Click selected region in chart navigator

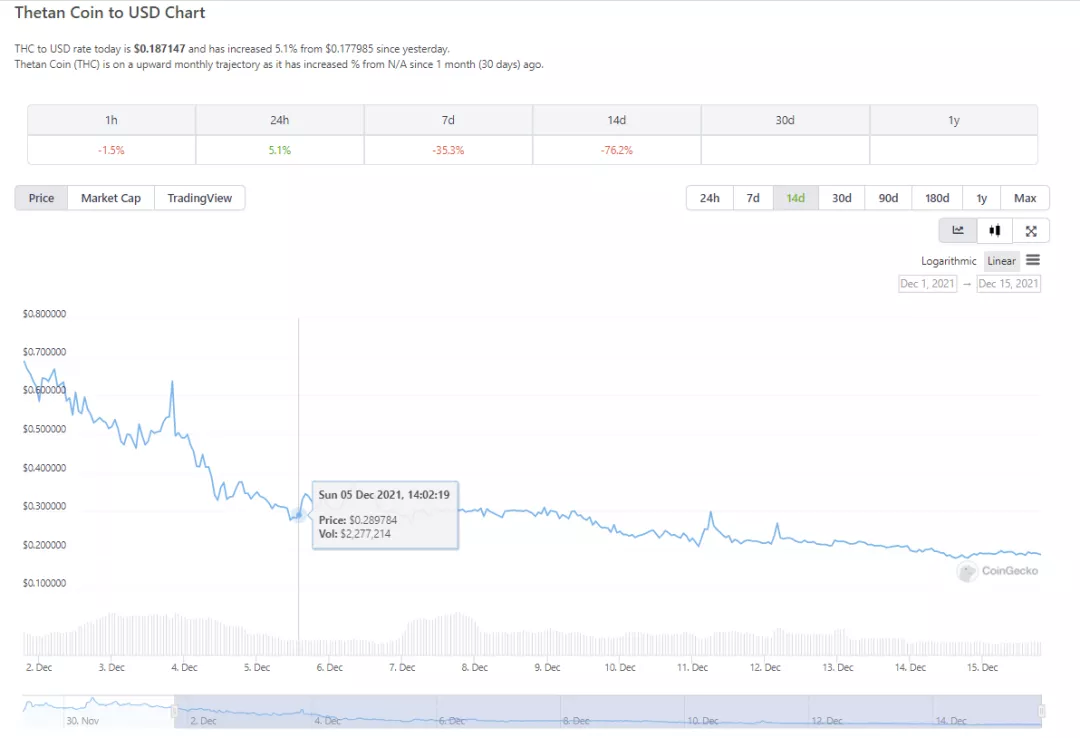(x=608, y=711)
